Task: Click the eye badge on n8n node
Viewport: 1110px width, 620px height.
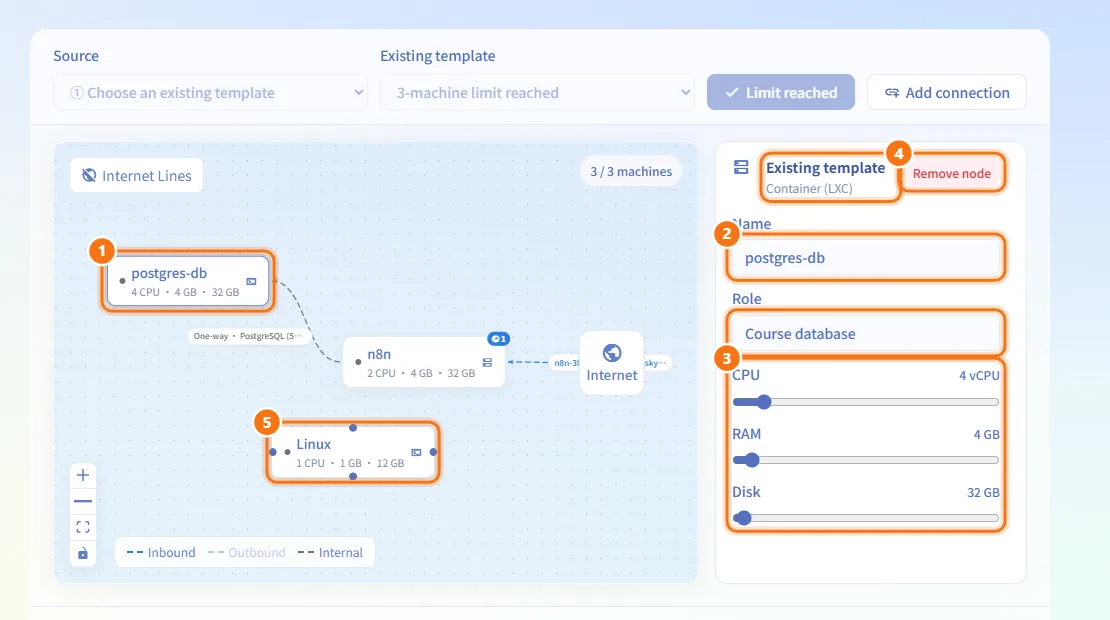Action: point(498,339)
